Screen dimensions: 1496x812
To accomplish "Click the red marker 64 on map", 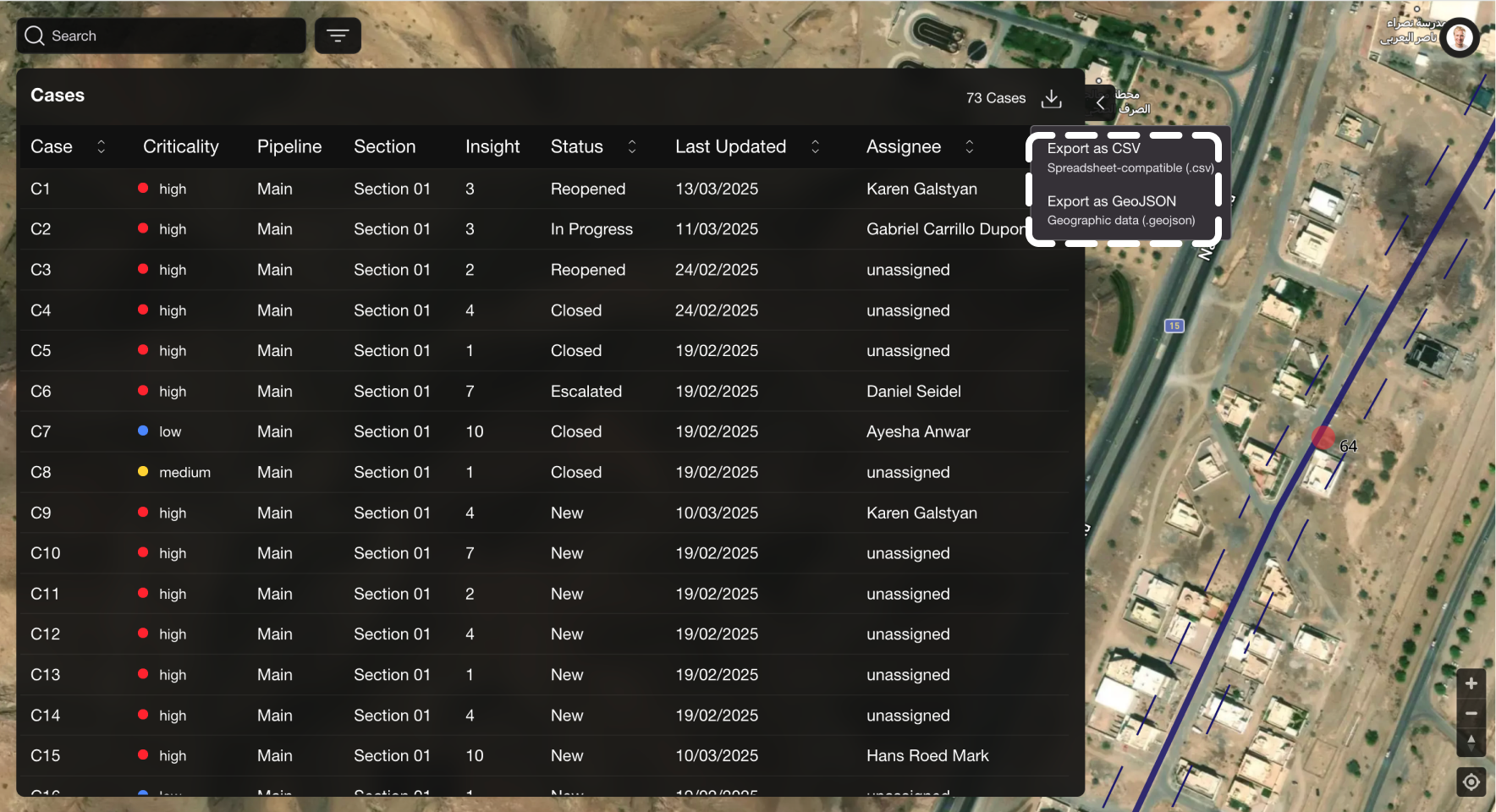I will [x=1323, y=438].
